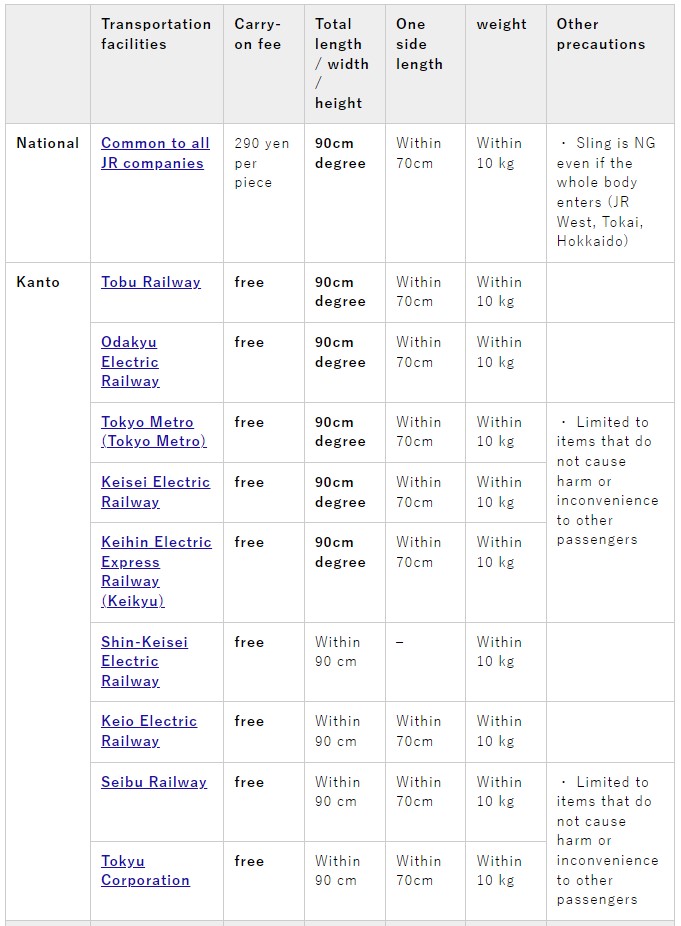
Task: Select 'Limited to items' precaution beside Tokyo Metro
Action: tap(607, 481)
